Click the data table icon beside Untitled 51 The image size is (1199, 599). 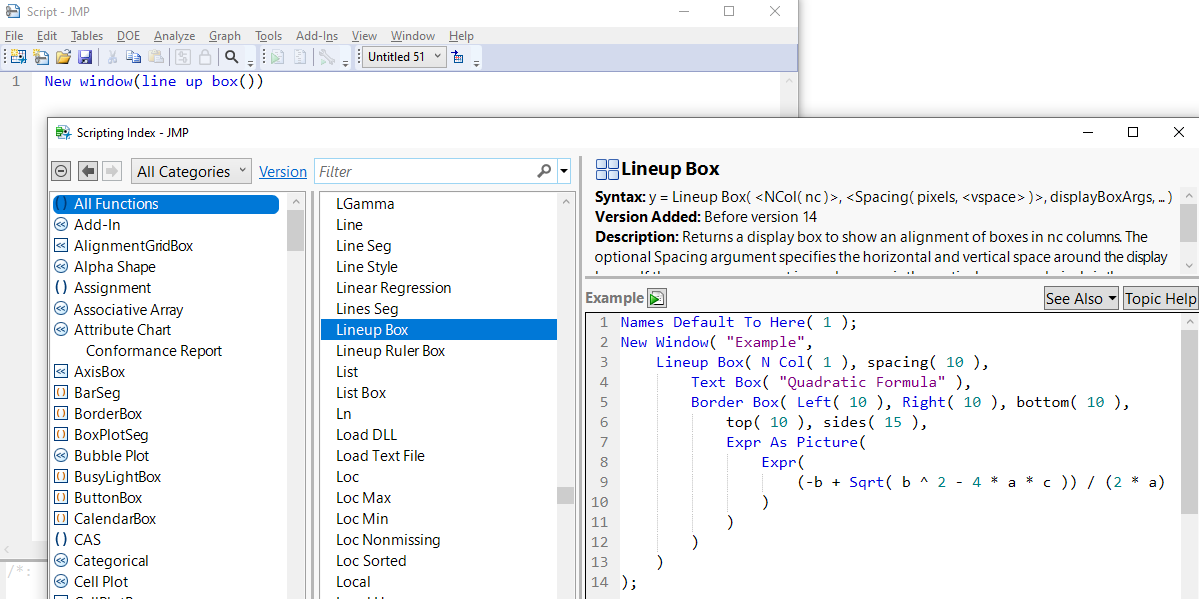click(458, 57)
